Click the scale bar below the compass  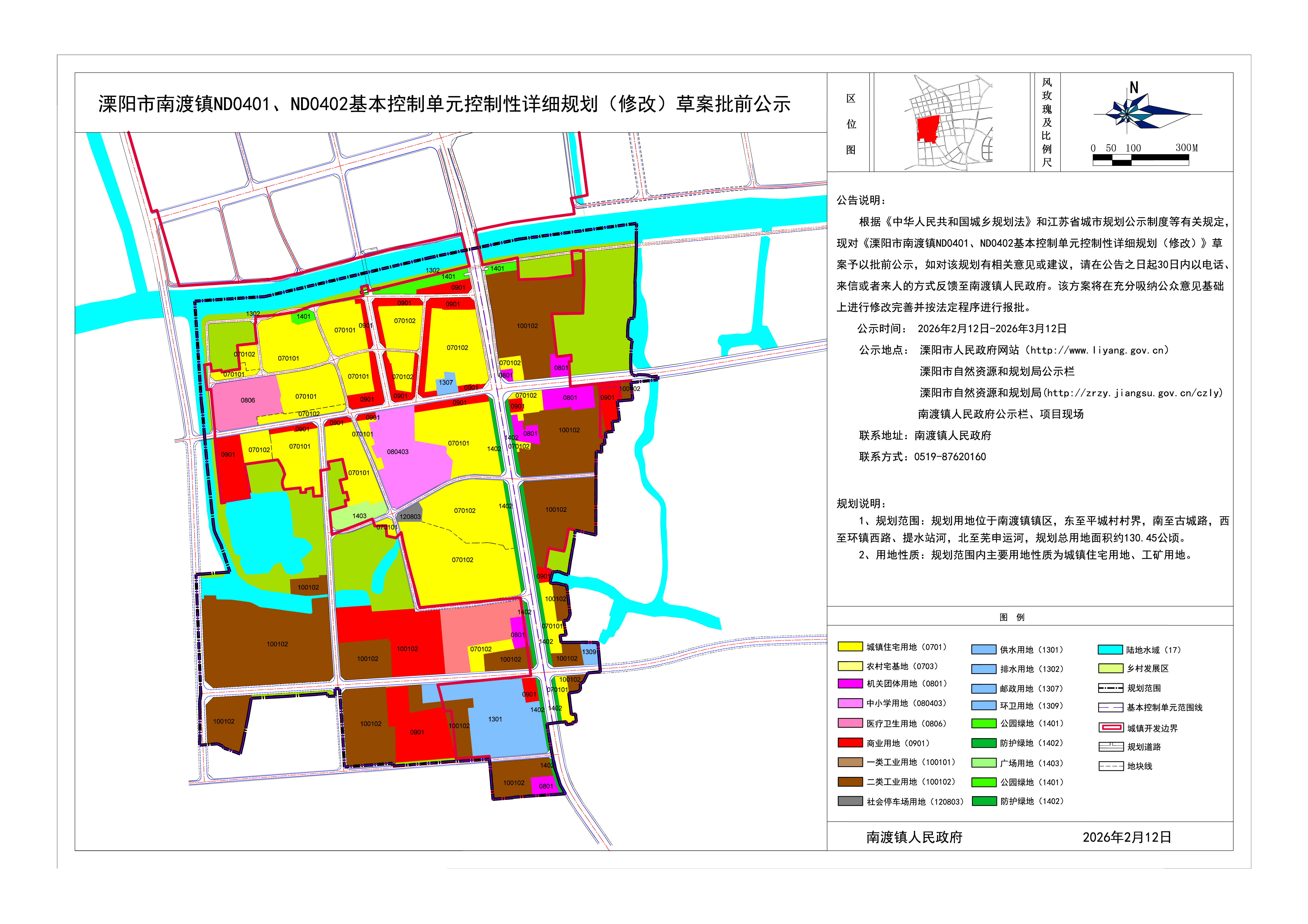1140,161
